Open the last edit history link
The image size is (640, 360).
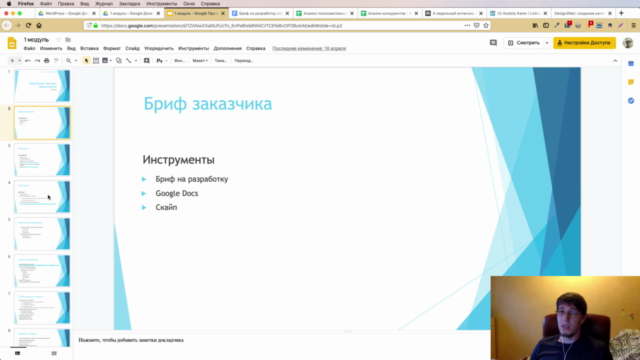click(x=309, y=48)
